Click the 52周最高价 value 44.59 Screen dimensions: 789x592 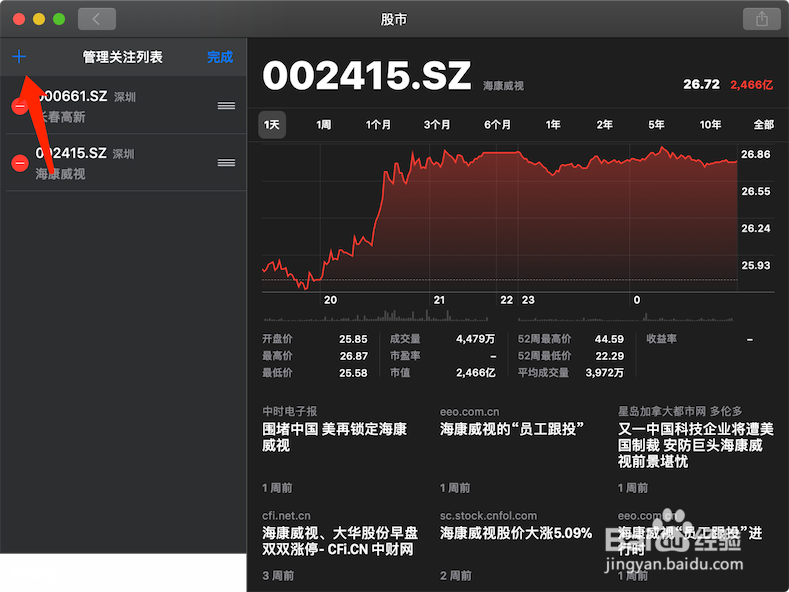click(609, 339)
